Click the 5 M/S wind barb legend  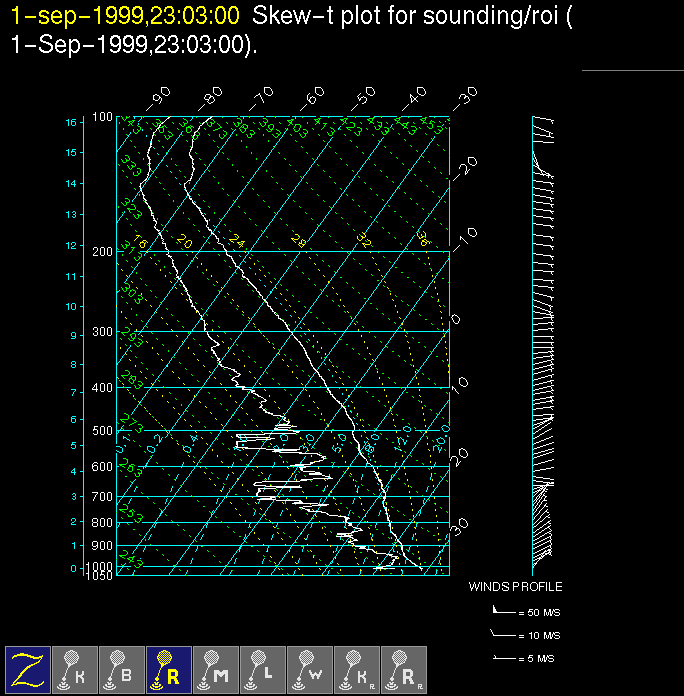point(525,659)
